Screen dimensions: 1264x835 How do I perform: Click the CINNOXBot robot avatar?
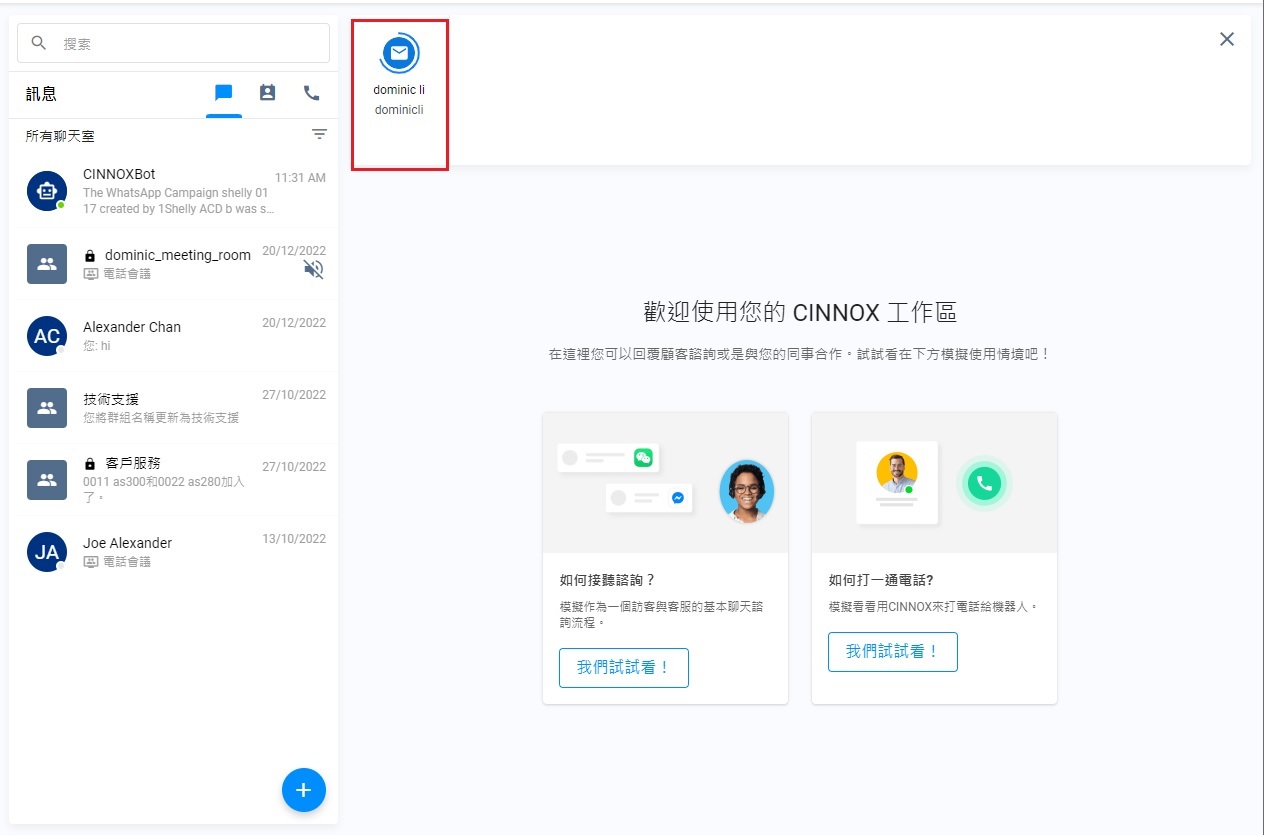[46, 191]
